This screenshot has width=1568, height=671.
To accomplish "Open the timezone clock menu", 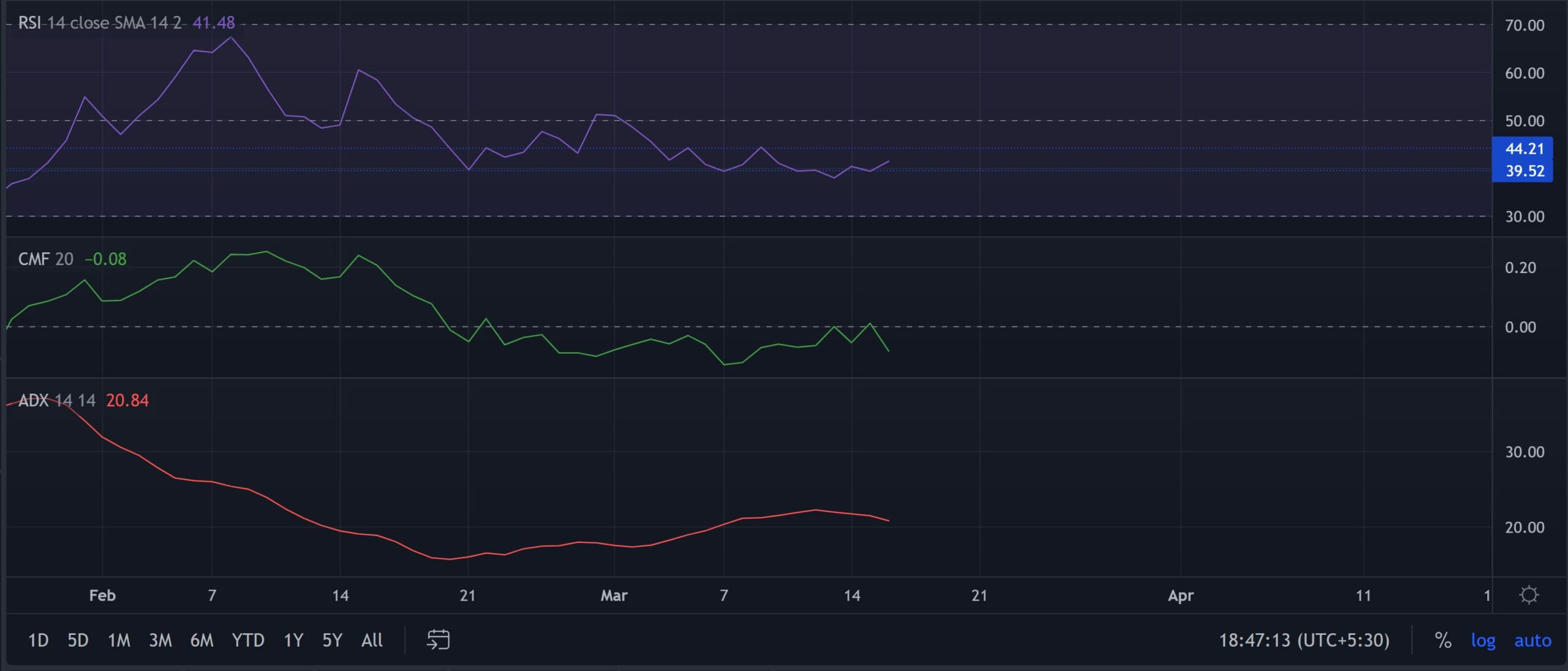I will click(1304, 640).
